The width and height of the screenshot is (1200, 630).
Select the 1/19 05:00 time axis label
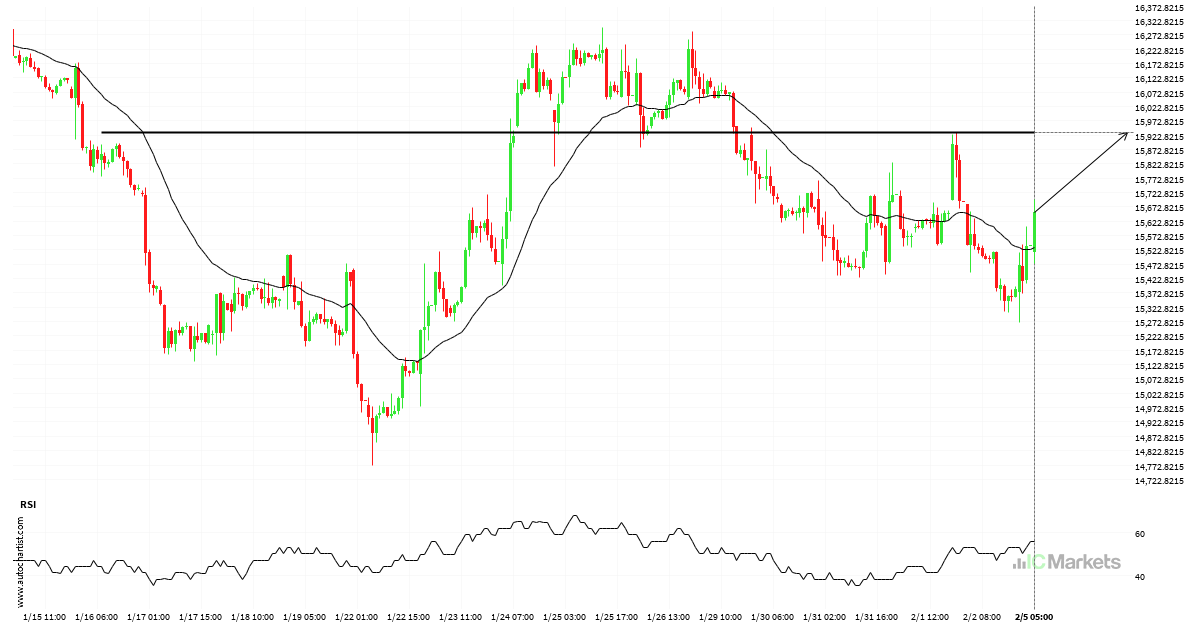tap(306, 617)
